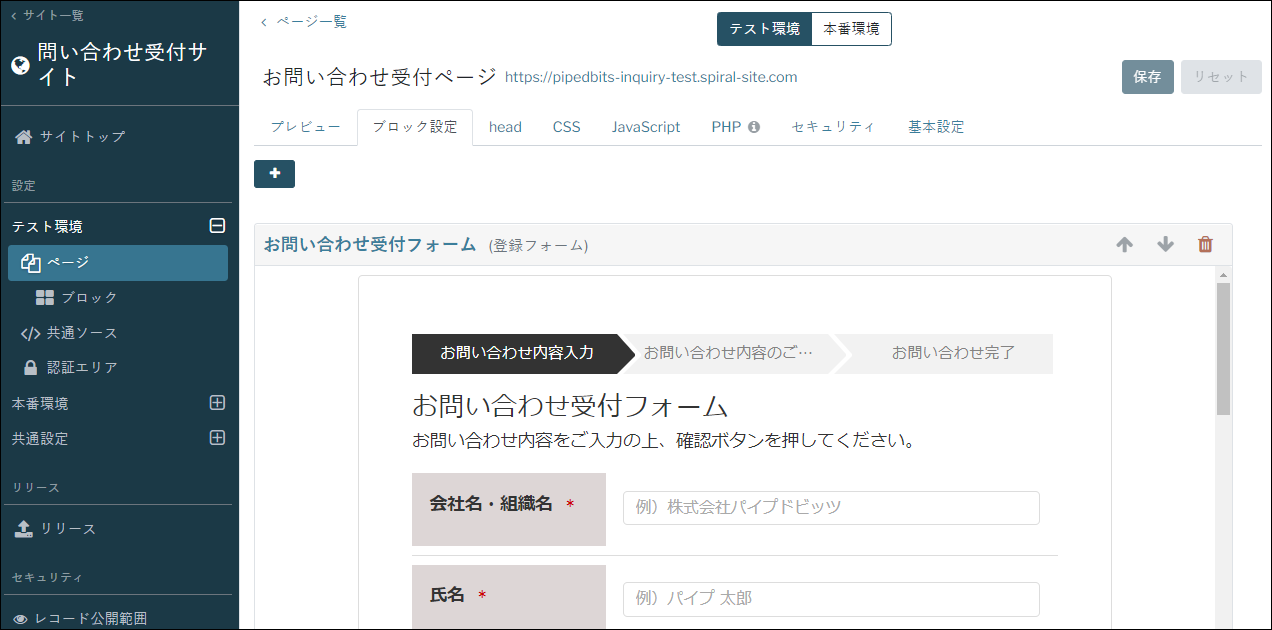Click the PHP info icon

(754, 127)
